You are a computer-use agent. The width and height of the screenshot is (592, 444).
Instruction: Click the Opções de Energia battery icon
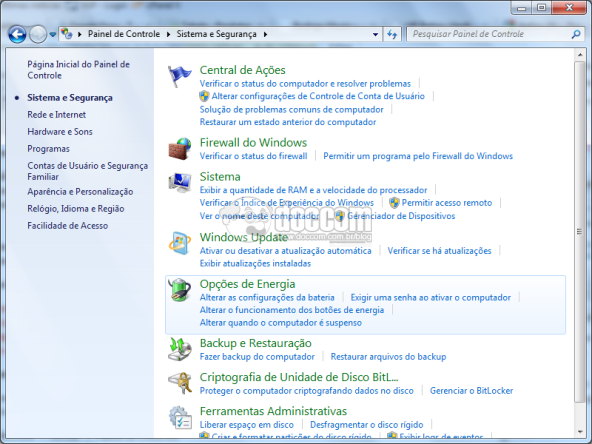[180, 290]
